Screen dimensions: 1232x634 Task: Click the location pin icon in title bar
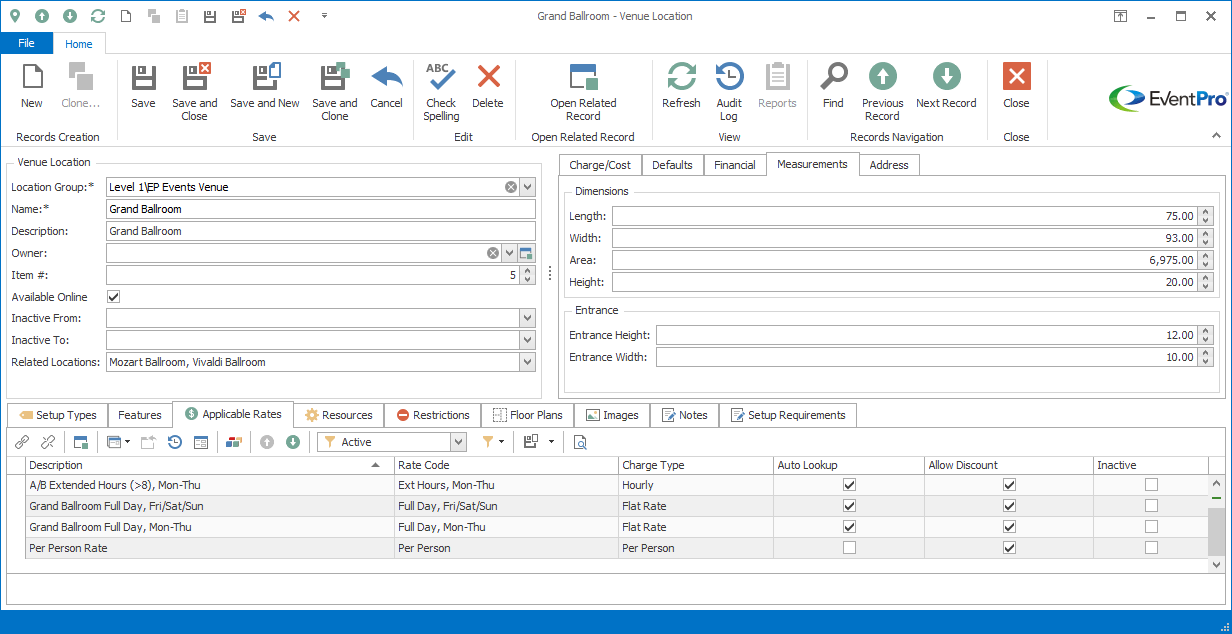tap(15, 16)
